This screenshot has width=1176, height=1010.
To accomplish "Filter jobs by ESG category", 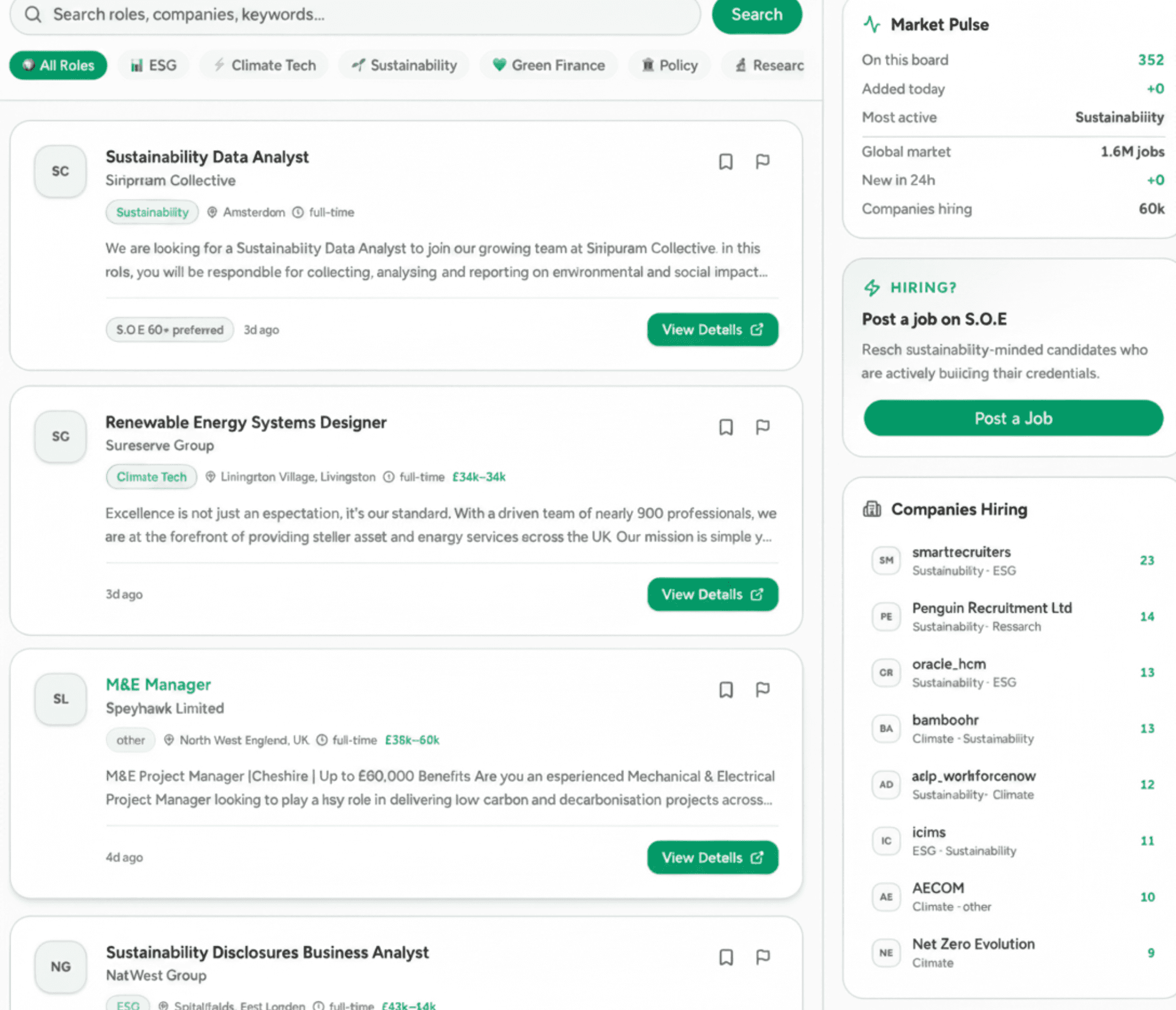I will tap(153, 65).
